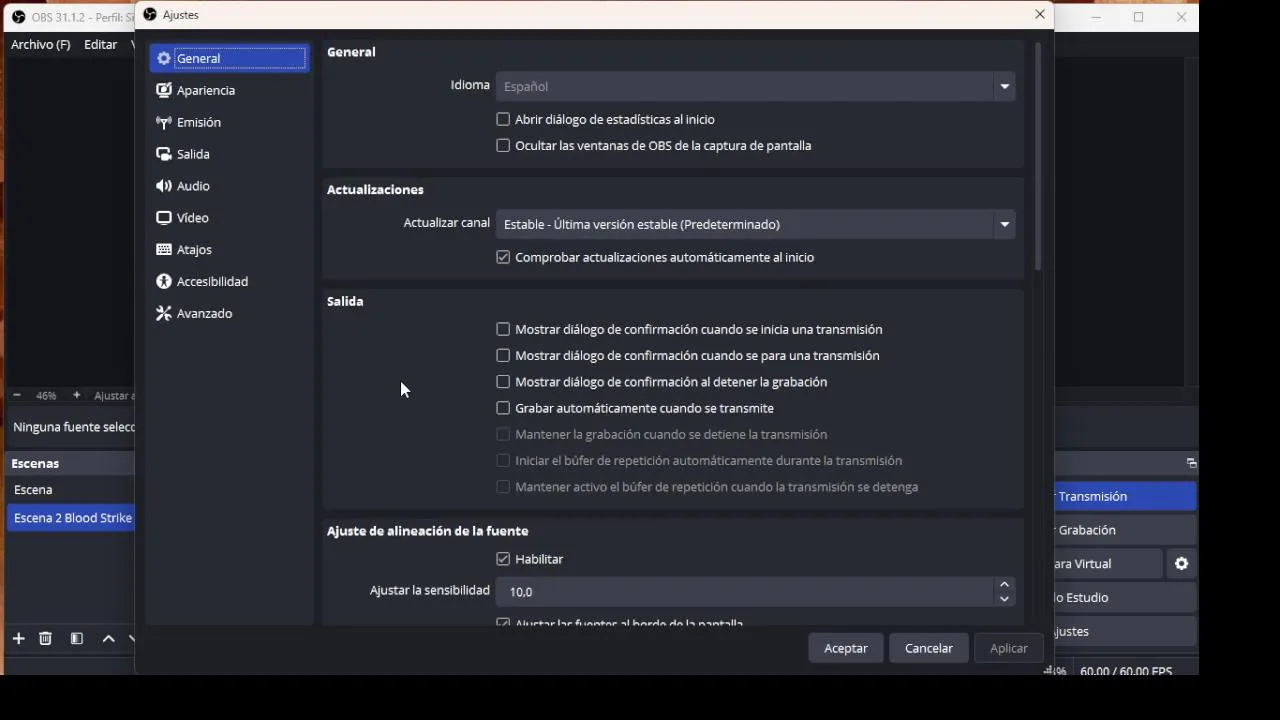Move scene up with arrow icon
1280x720 pixels.
(109, 638)
